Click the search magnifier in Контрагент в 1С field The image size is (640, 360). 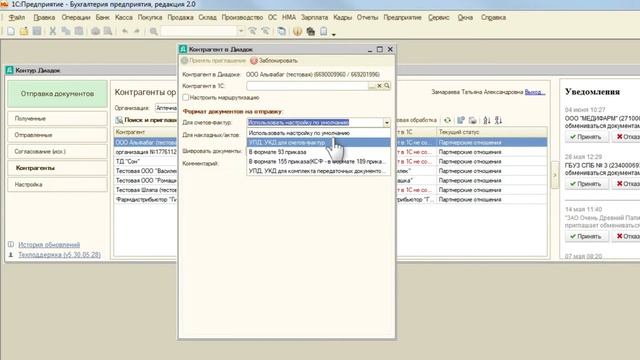coord(387,86)
